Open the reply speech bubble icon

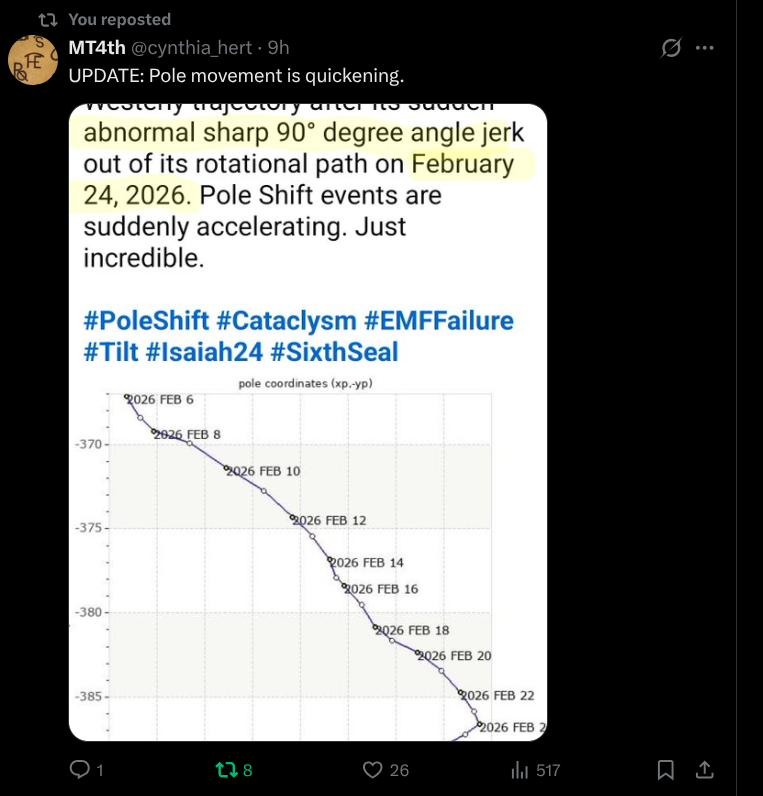[79, 770]
